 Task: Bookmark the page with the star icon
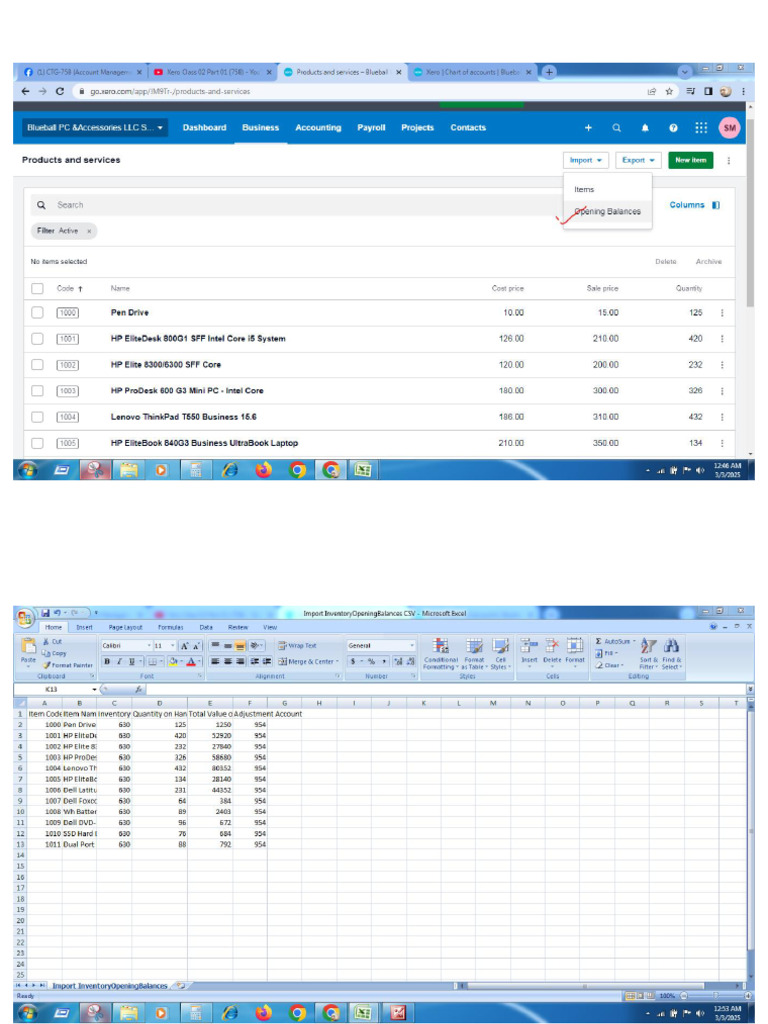pos(669,91)
